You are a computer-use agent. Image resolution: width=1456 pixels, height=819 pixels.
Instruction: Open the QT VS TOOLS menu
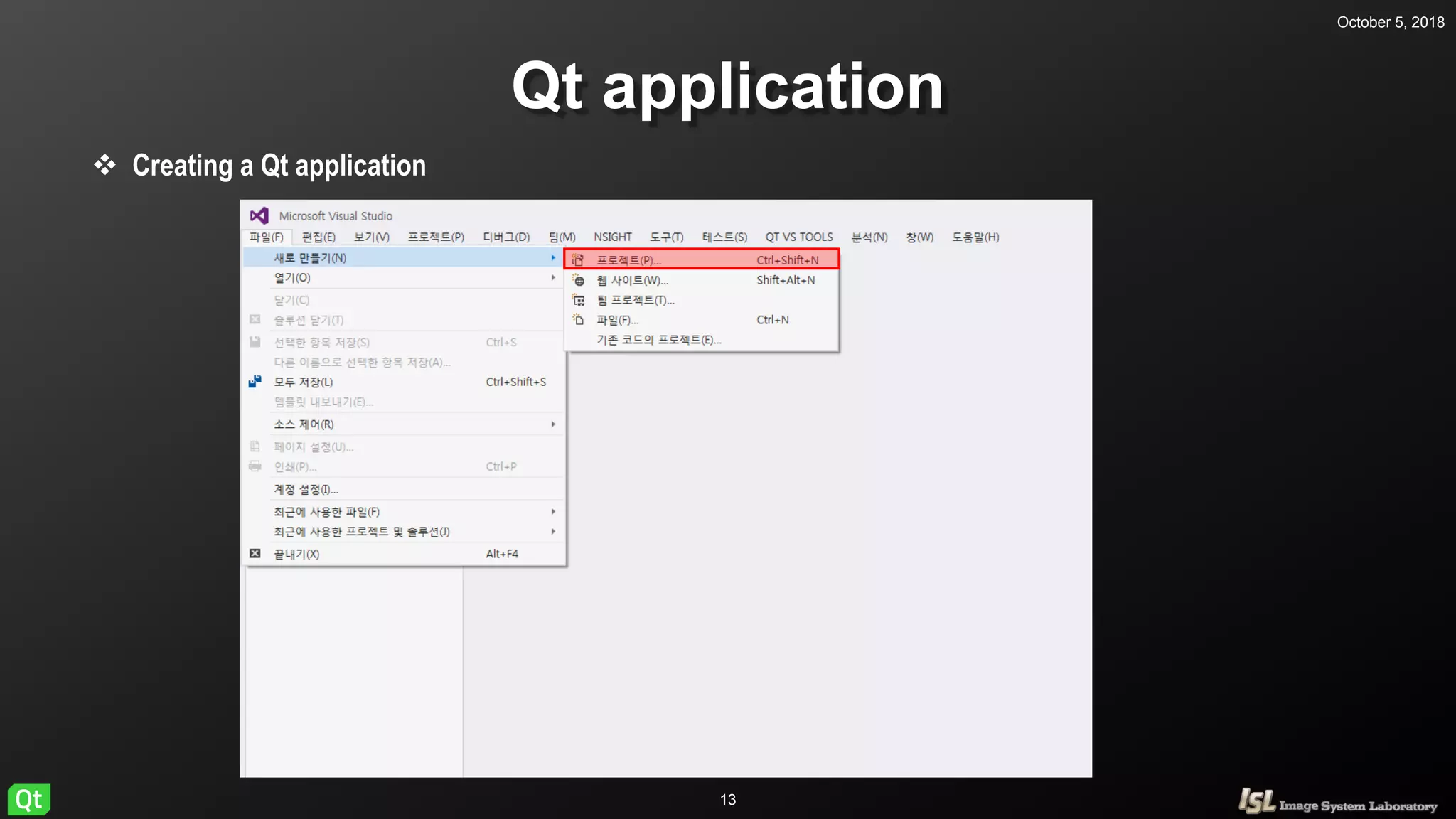pos(798,237)
